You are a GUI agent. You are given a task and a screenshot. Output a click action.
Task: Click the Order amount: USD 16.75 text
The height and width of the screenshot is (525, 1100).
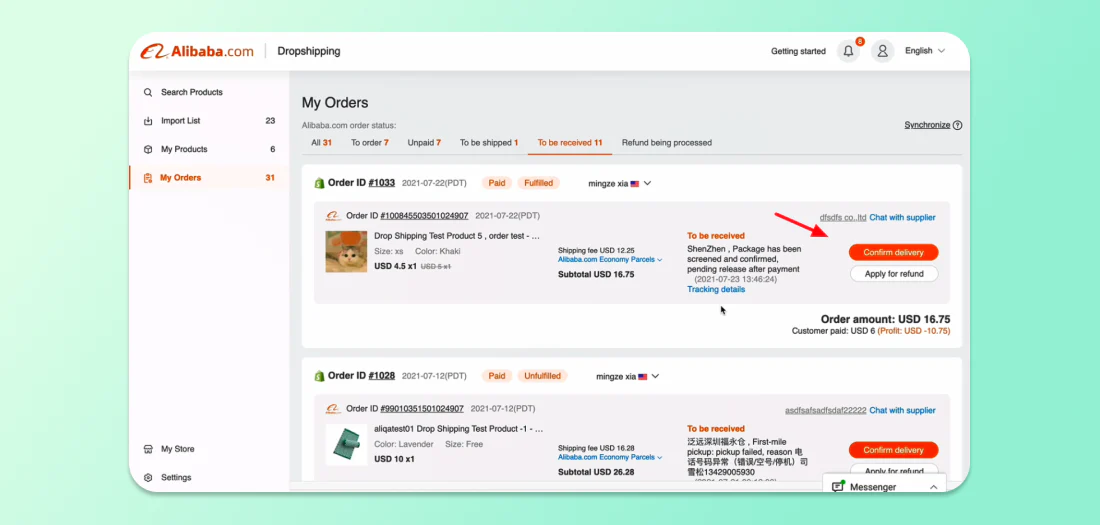click(885, 319)
